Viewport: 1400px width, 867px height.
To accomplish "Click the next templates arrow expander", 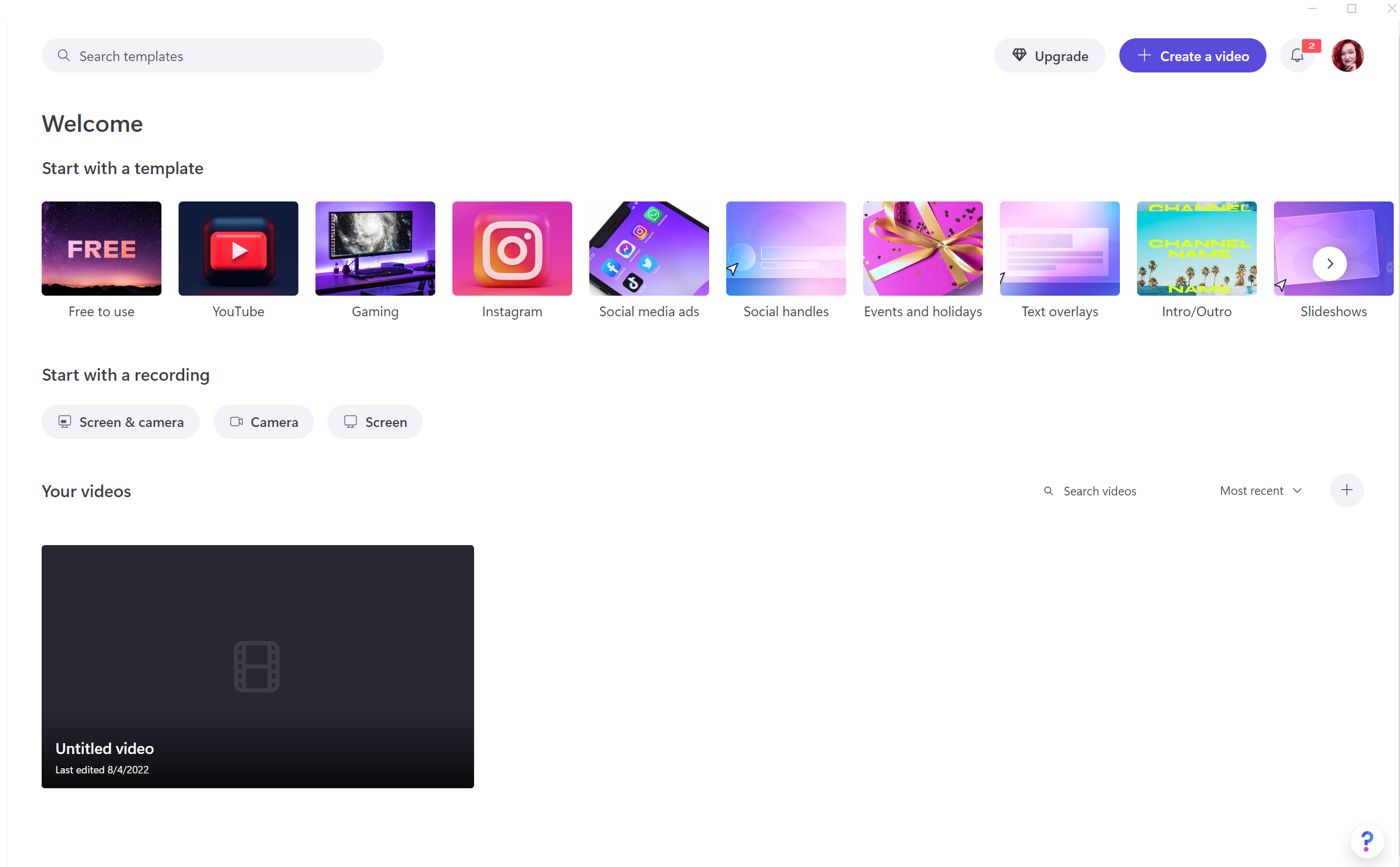I will 1330,263.
